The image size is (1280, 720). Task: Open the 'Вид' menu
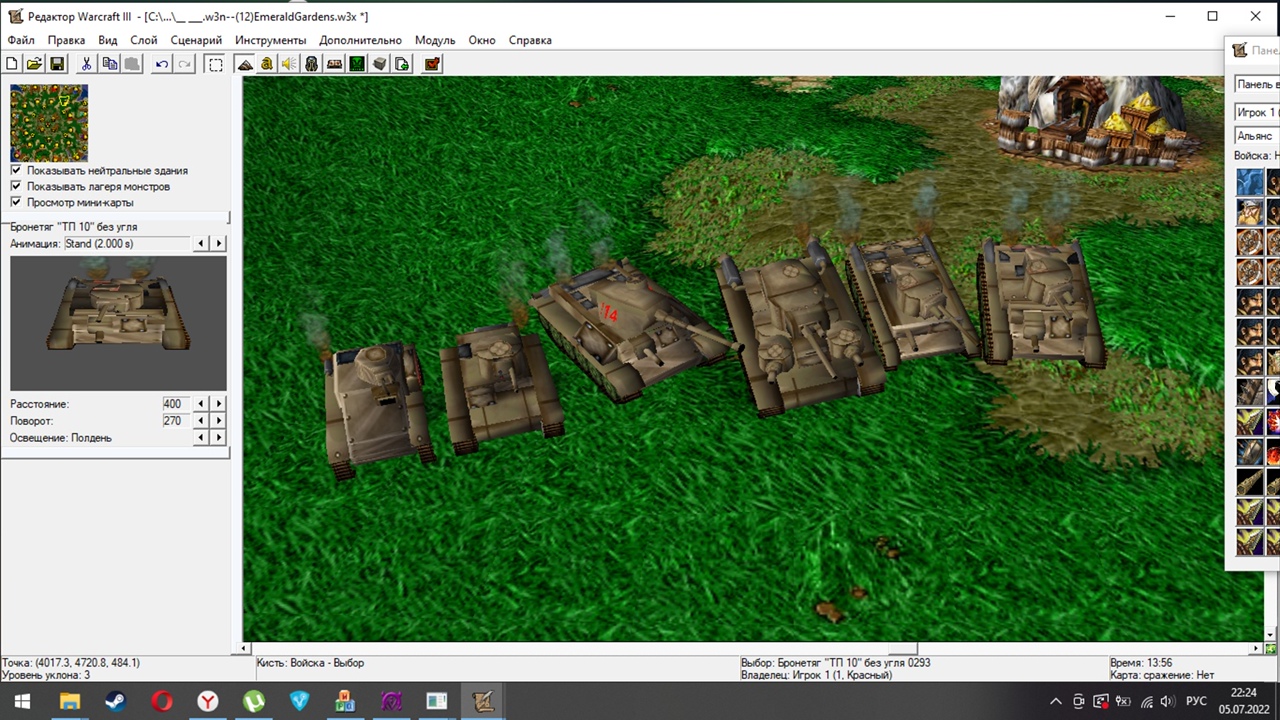(x=108, y=40)
